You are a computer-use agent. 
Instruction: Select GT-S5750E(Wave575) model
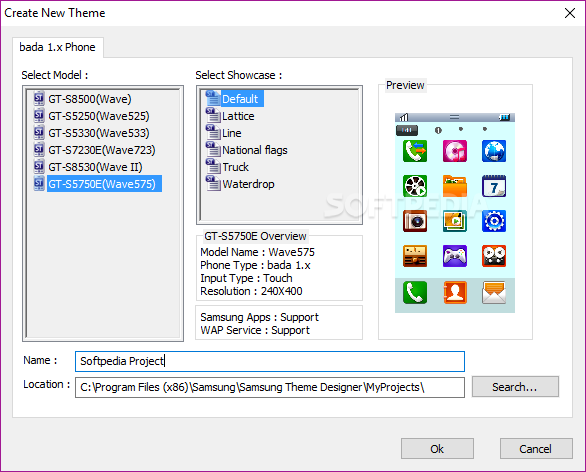(104, 184)
